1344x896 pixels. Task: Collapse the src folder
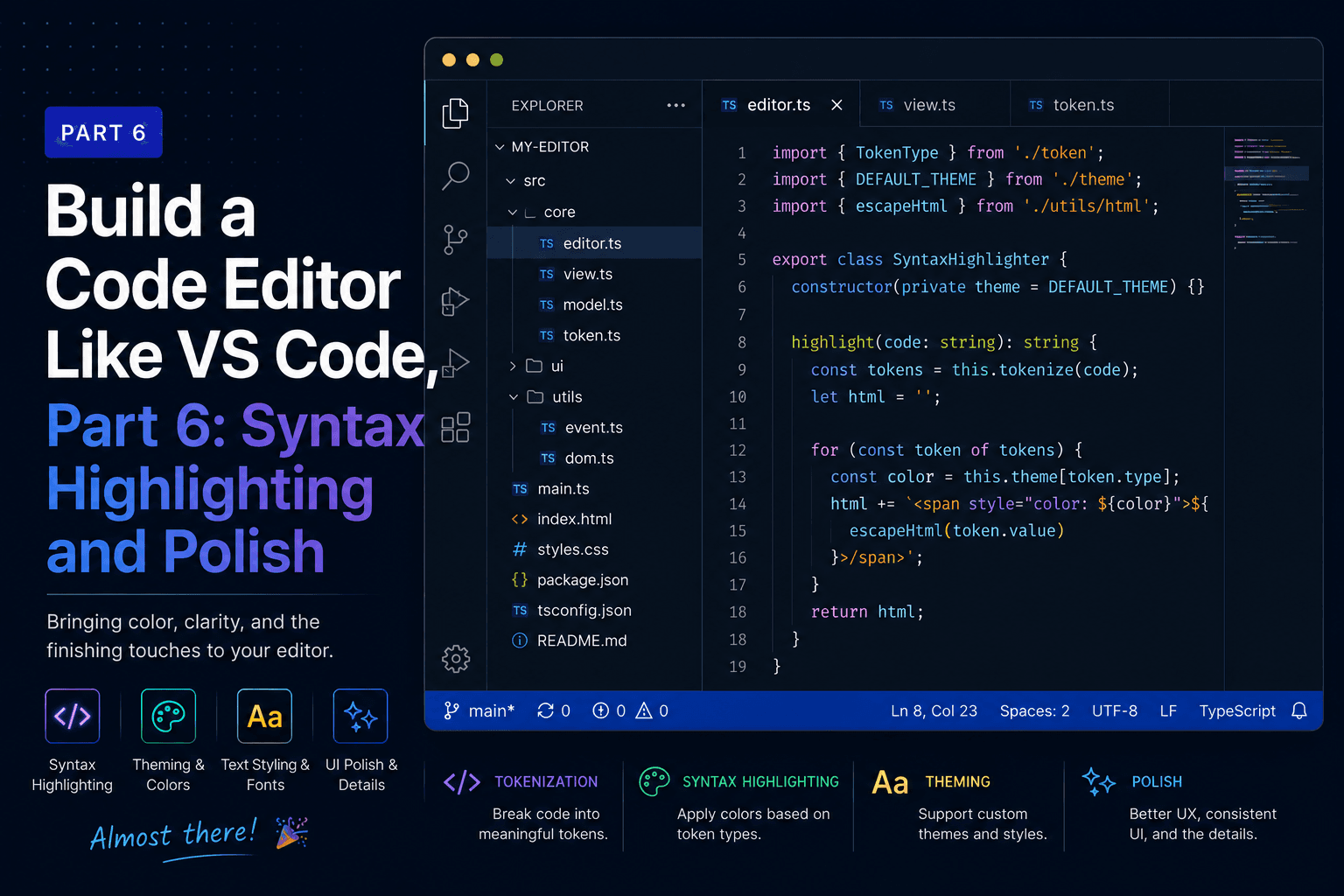(511, 181)
